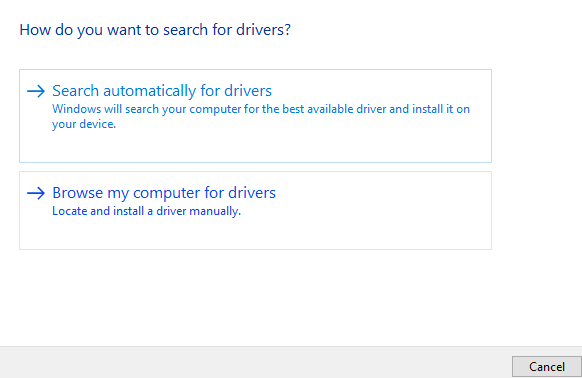Click the word 'Search' in the first option title
Image resolution: width=582 pixels, height=378 pixels.
75,91
